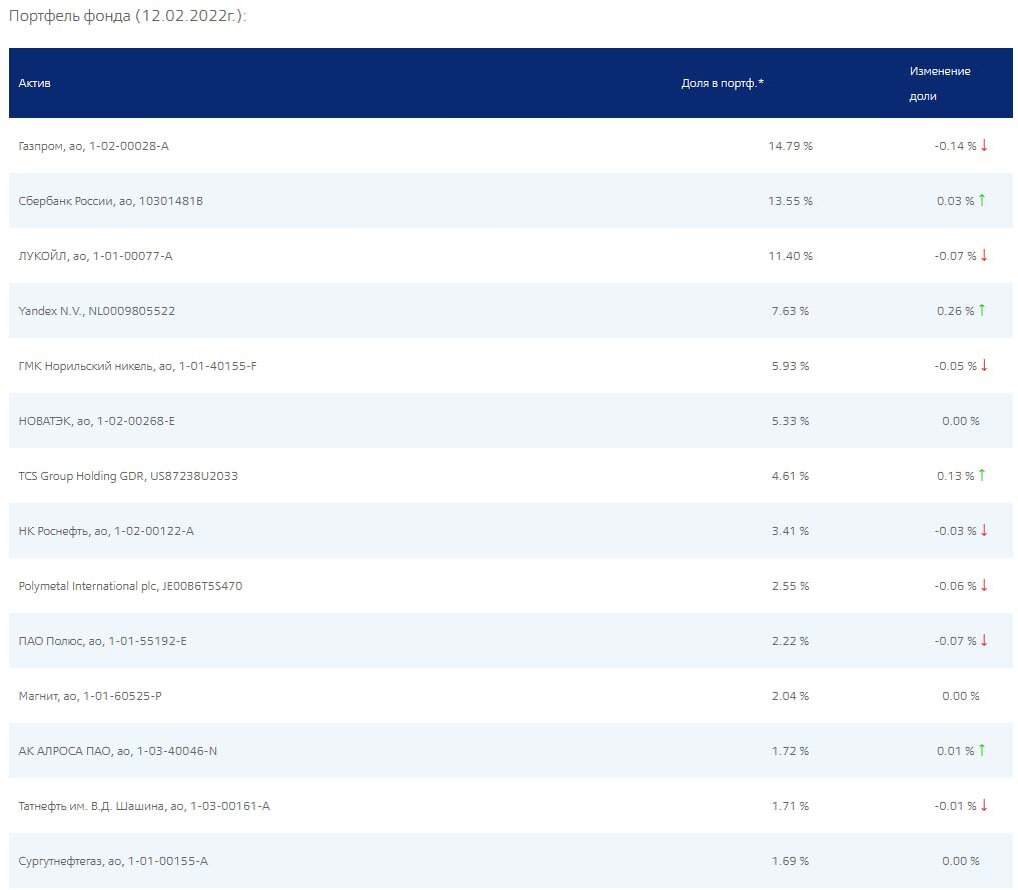Viewport: 1018px width, 890px height.
Task: Click the 5.93 % share value
Action: [x=790, y=366]
